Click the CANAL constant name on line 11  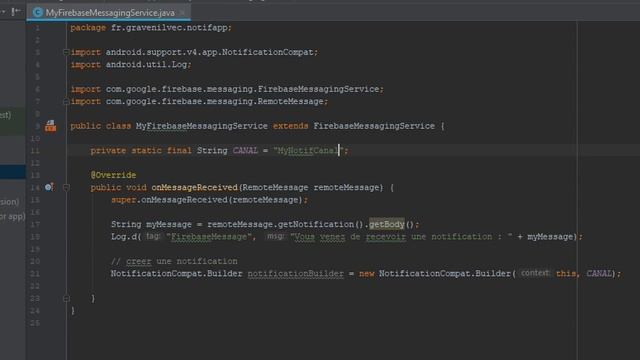click(x=245, y=151)
